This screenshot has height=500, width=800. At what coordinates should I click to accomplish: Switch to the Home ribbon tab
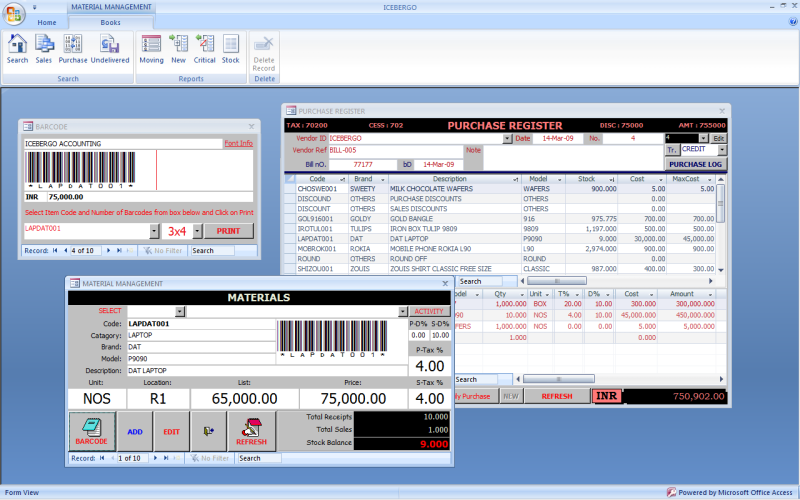[47, 22]
